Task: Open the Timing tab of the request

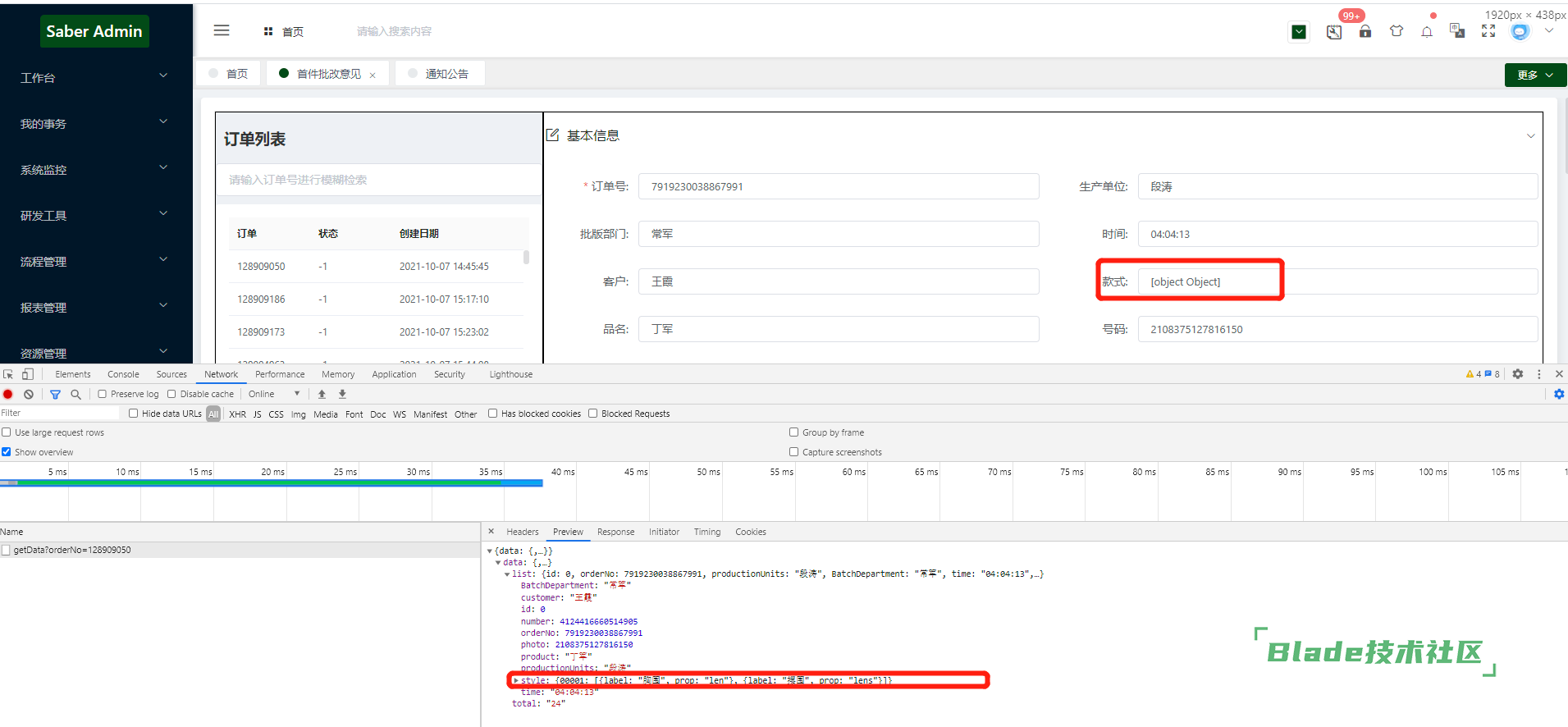Action: pyautogui.click(x=707, y=532)
